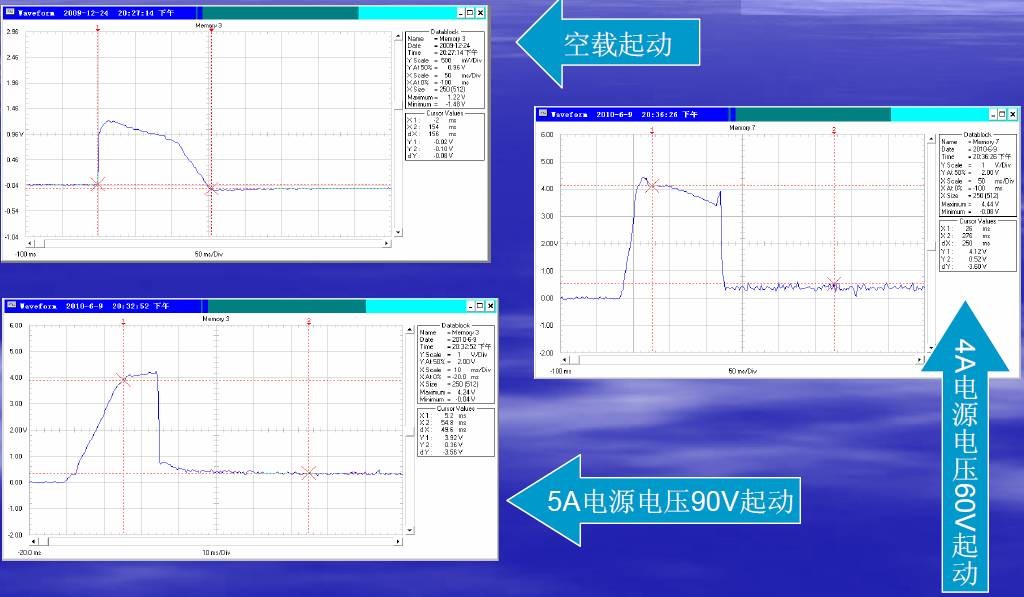
Task: Click the 2009-12-24 waveform window system icon
Action: 11,13
